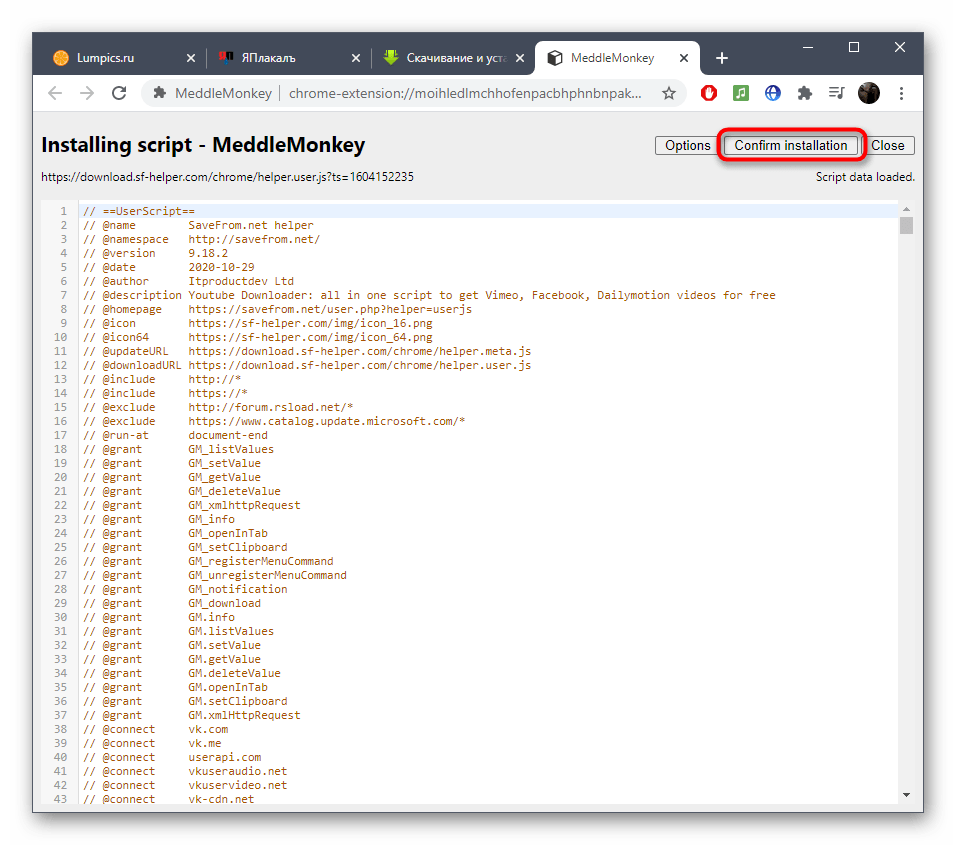Click the extension puzzle icon in address bar
Screen dimensions: 956x845
click(x=160, y=93)
